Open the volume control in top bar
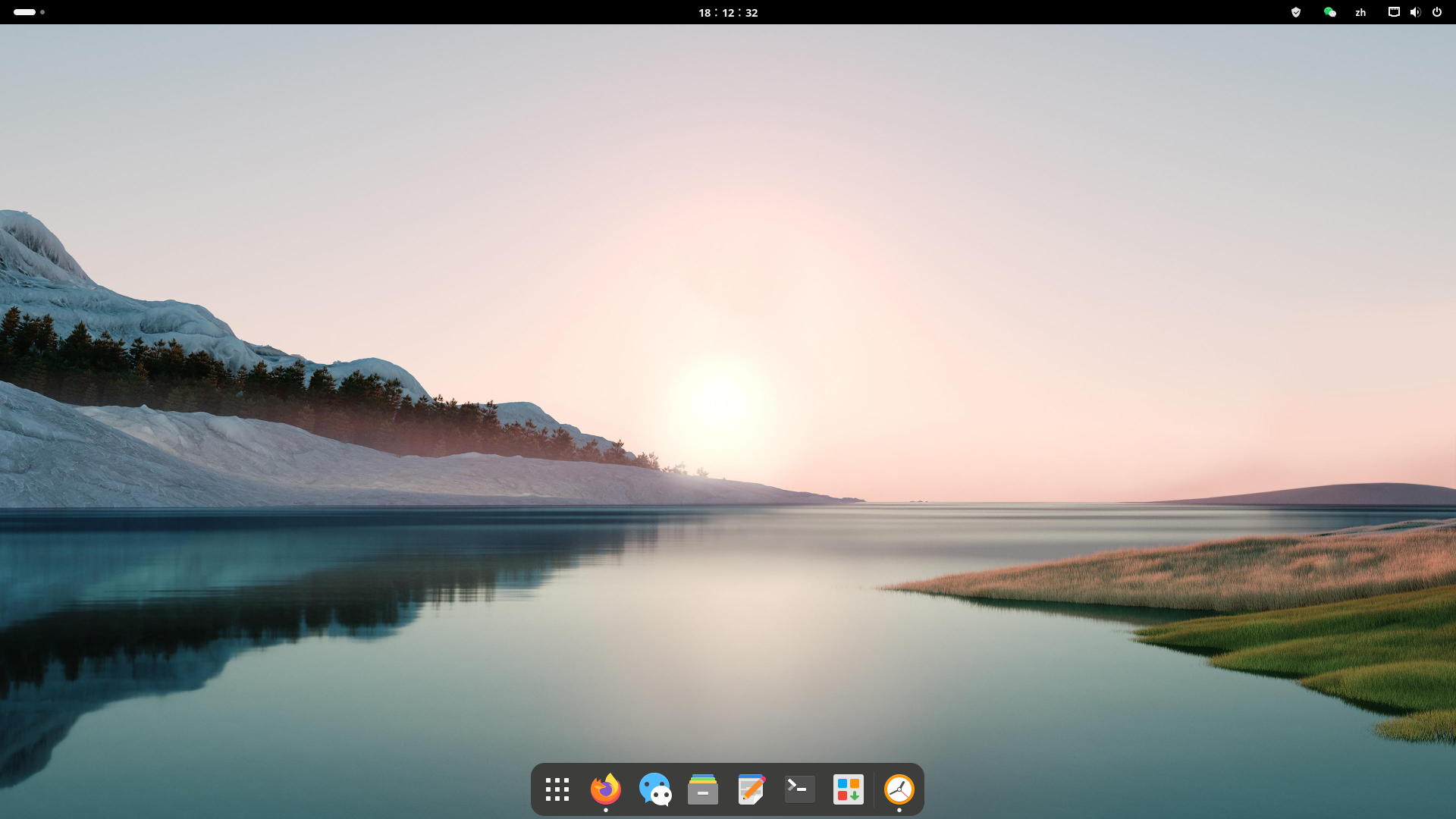Image resolution: width=1456 pixels, height=819 pixels. [x=1415, y=12]
